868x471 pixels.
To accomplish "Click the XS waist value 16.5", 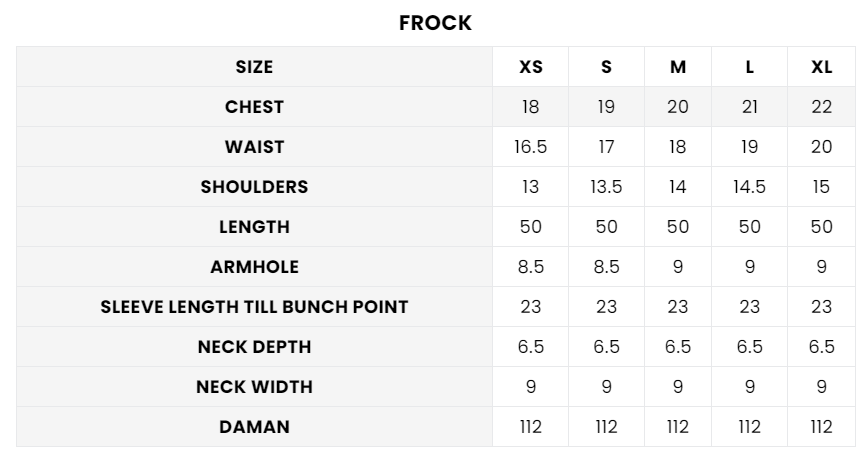I will coord(531,147).
